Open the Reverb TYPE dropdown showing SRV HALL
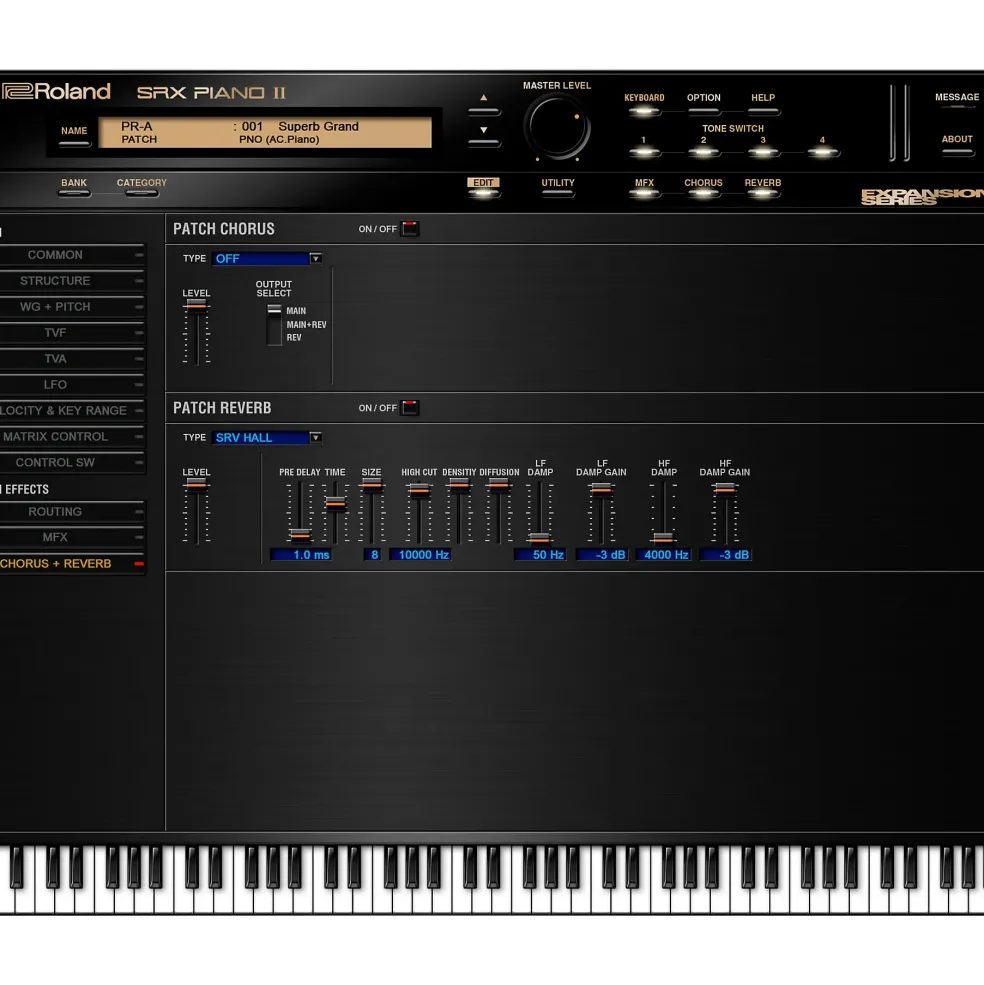984x985 pixels. (x=267, y=437)
